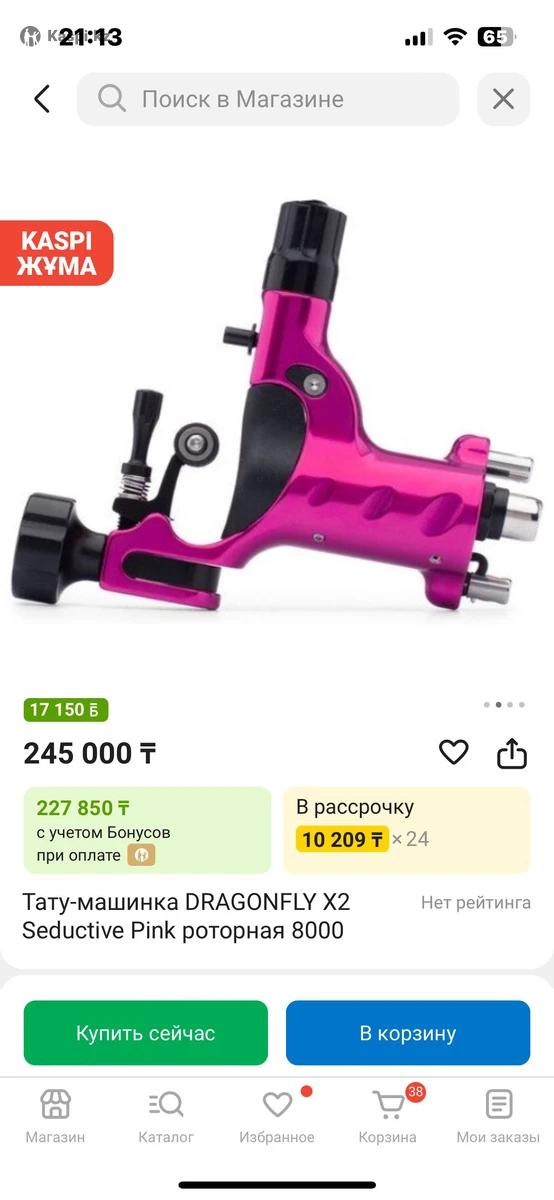Viewport: 554px width, 1200px height.
Task: Clear search with the X button
Action: 503,99
